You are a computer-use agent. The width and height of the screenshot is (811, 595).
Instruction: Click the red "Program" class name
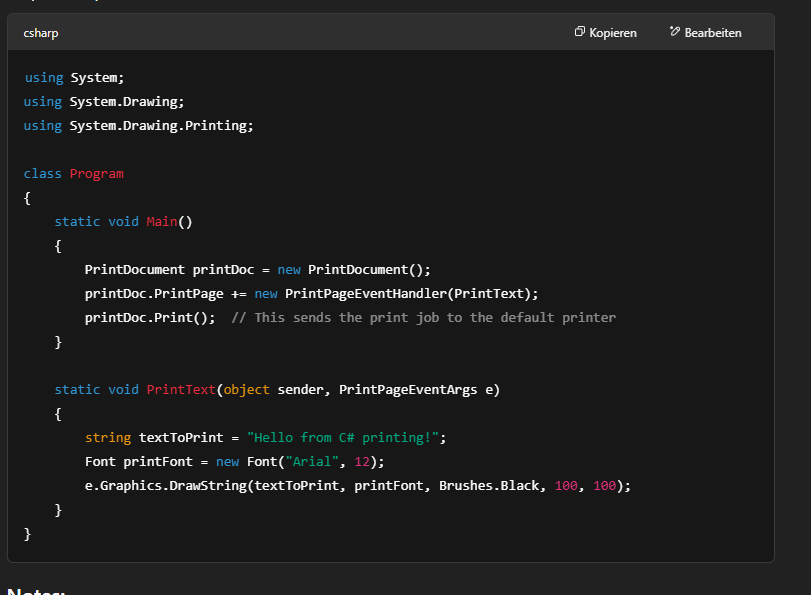[97, 174]
